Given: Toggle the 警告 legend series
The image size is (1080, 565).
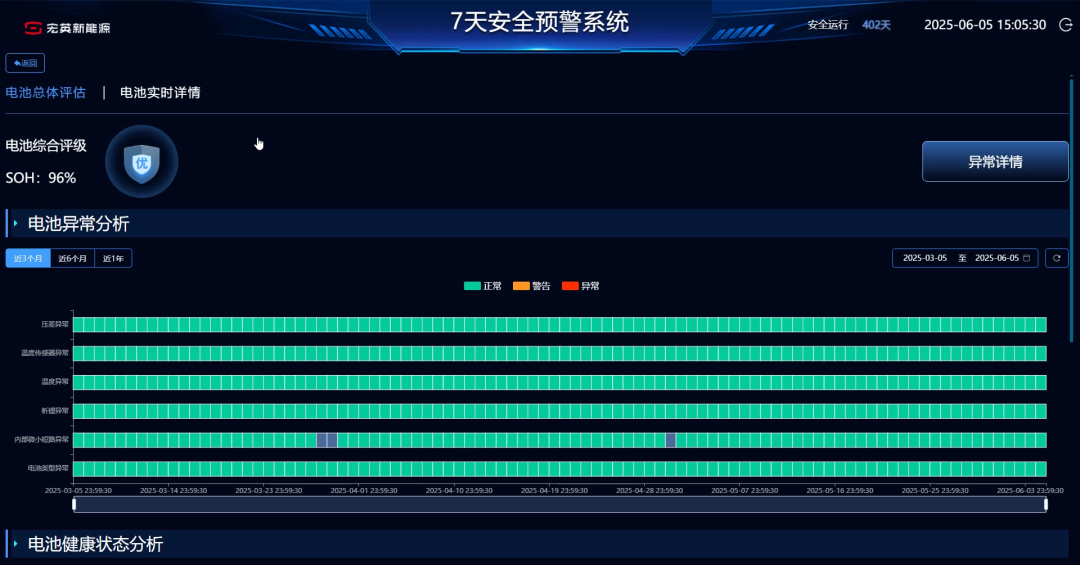Looking at the screenshot, I should 531,286.
